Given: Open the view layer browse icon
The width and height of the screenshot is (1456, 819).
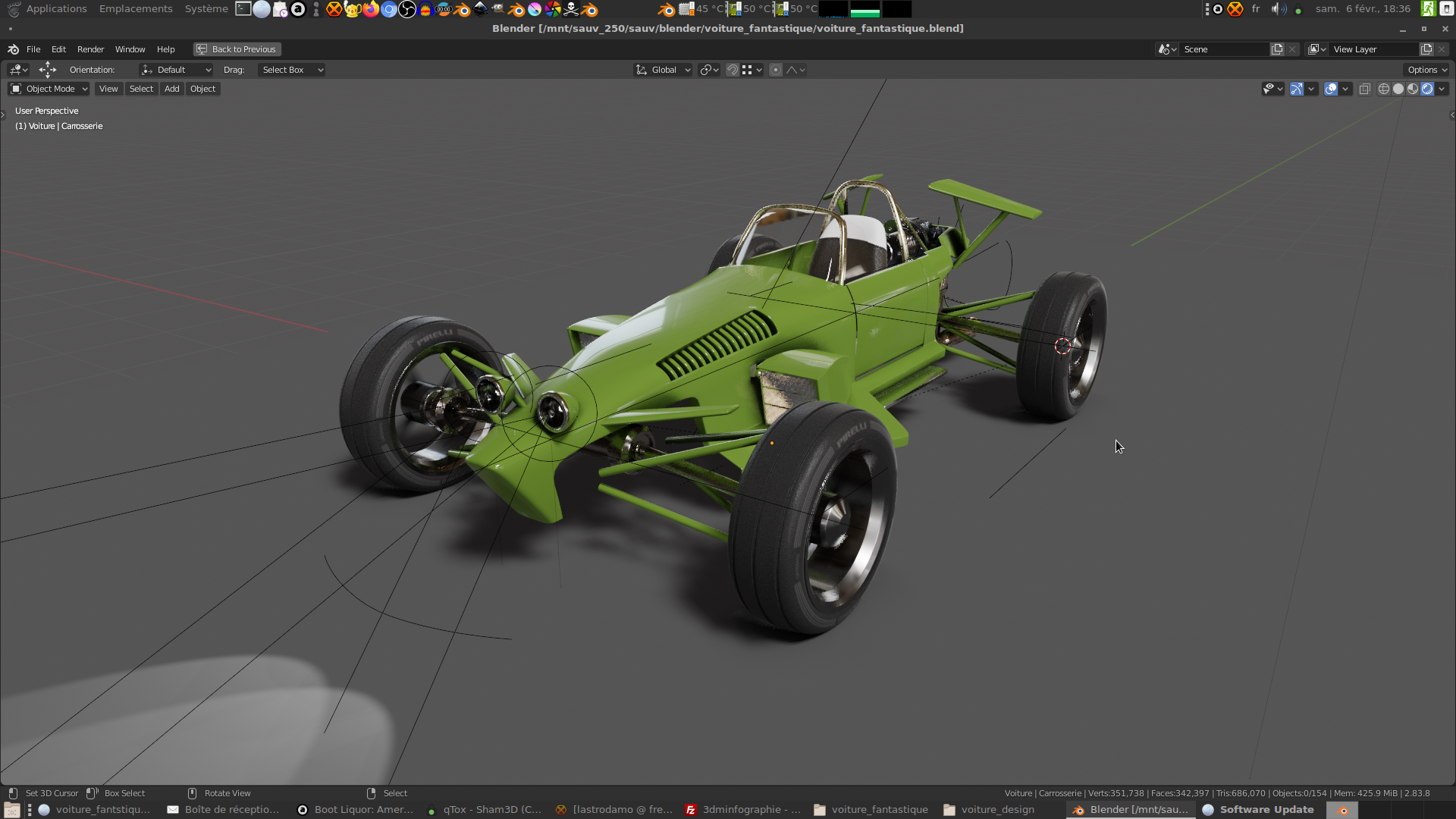Looking at the screenshot, I should pos(1317,49).
